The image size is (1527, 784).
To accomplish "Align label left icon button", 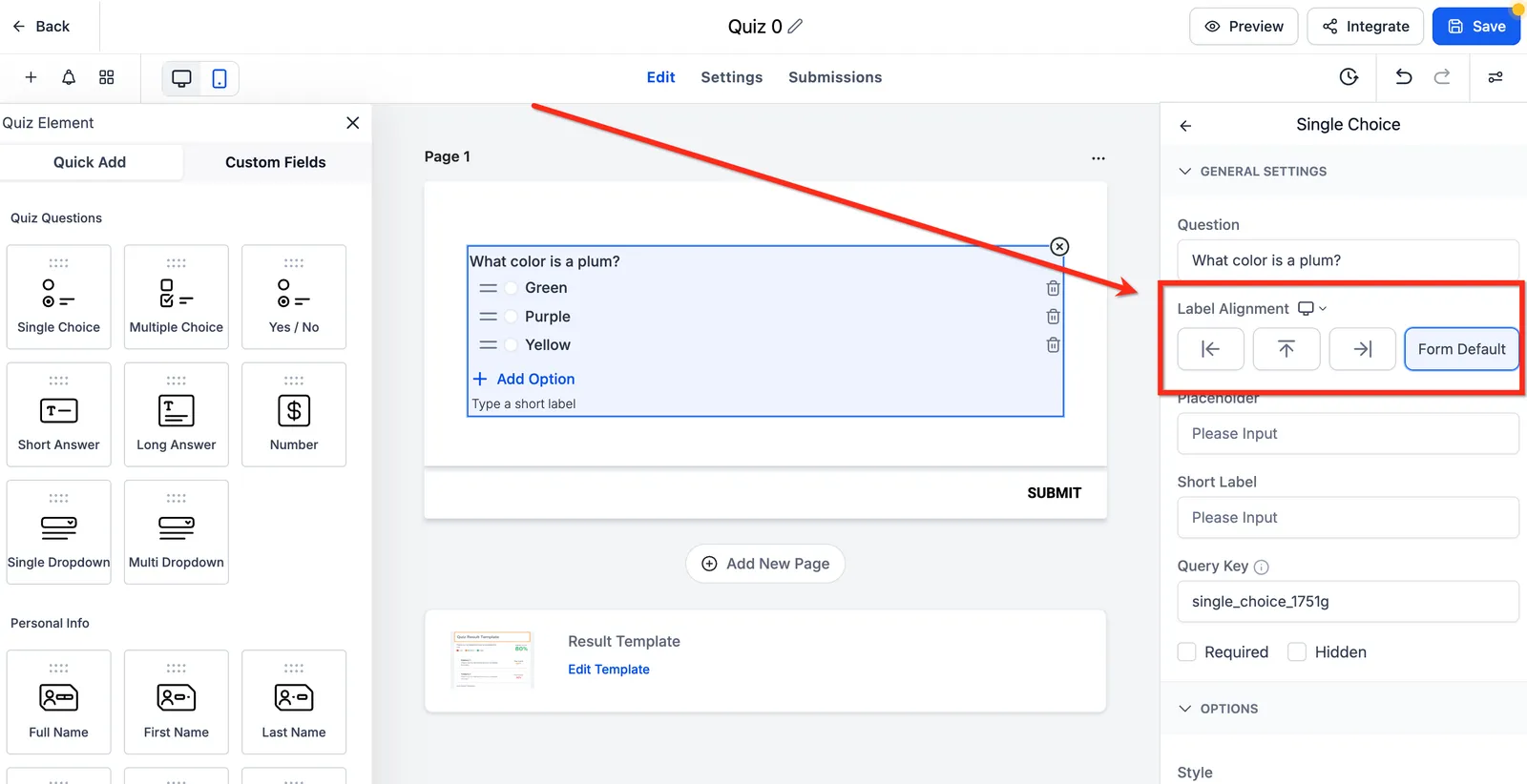I will point(1210,349).
